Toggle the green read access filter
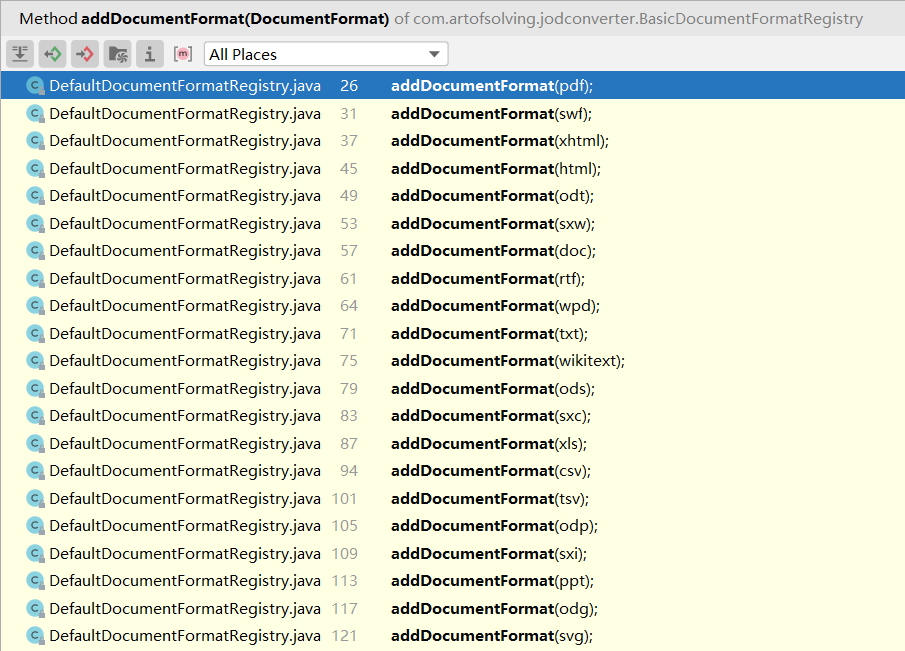 coord(52,54)
